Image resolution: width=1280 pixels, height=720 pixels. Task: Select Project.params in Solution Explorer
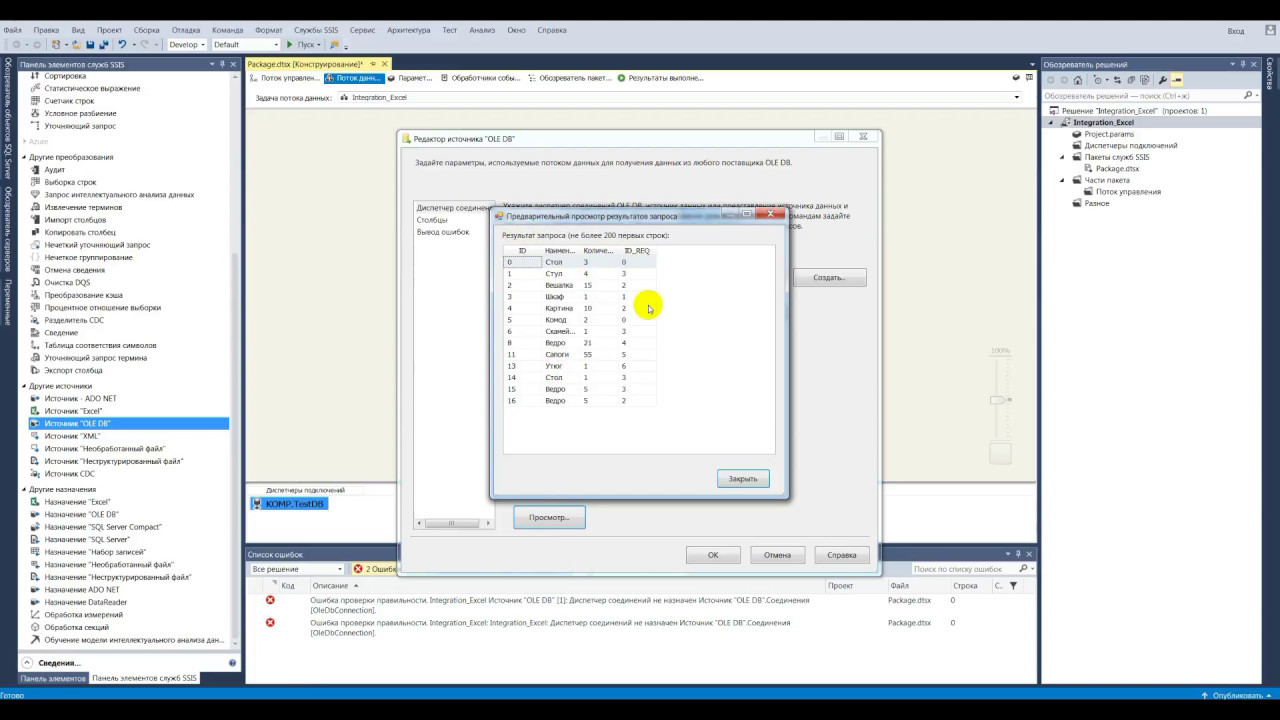(1110, 134)
